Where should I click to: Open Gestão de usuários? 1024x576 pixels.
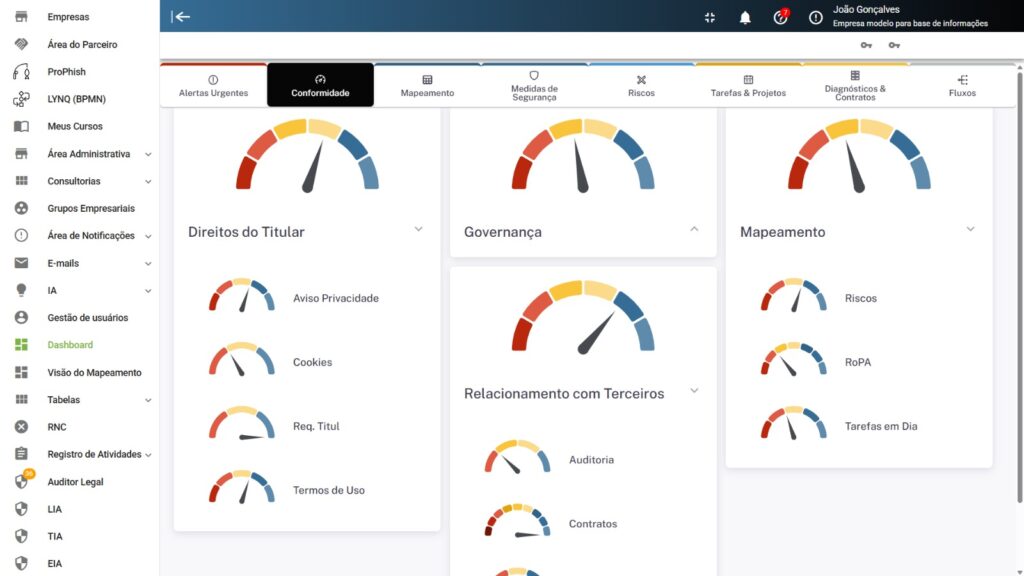[x=87, y=318]
